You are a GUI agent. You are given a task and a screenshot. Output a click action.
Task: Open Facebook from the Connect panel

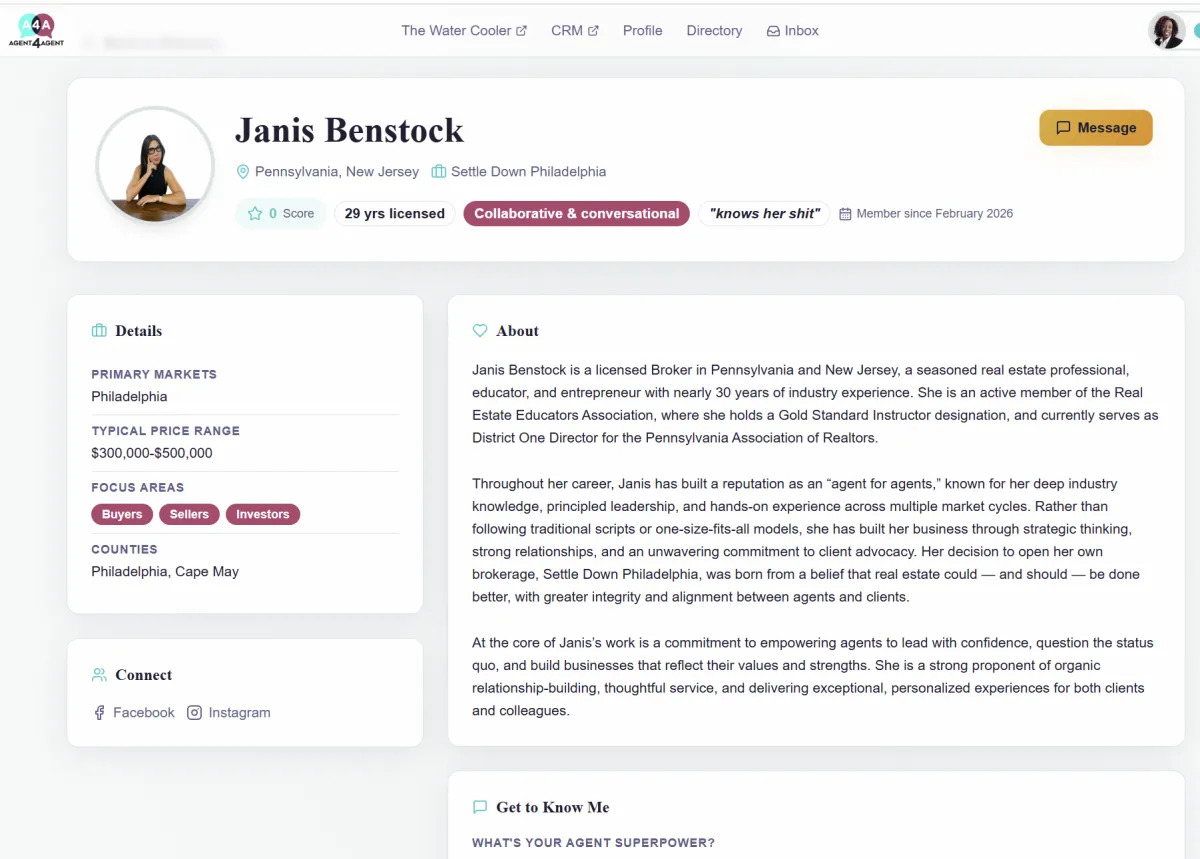click(133, 712)
